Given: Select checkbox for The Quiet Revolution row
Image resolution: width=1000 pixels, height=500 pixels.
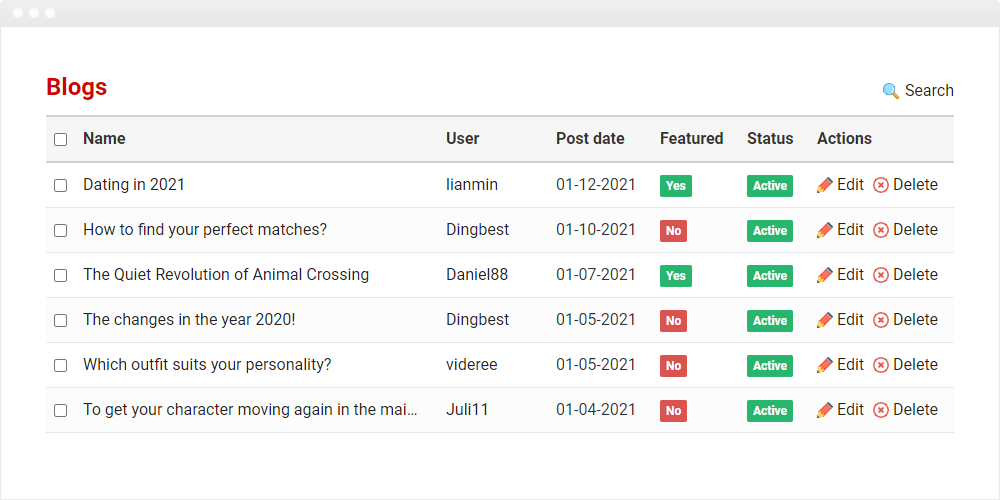Looking at the screenshot, I should [x=61, y=276].
